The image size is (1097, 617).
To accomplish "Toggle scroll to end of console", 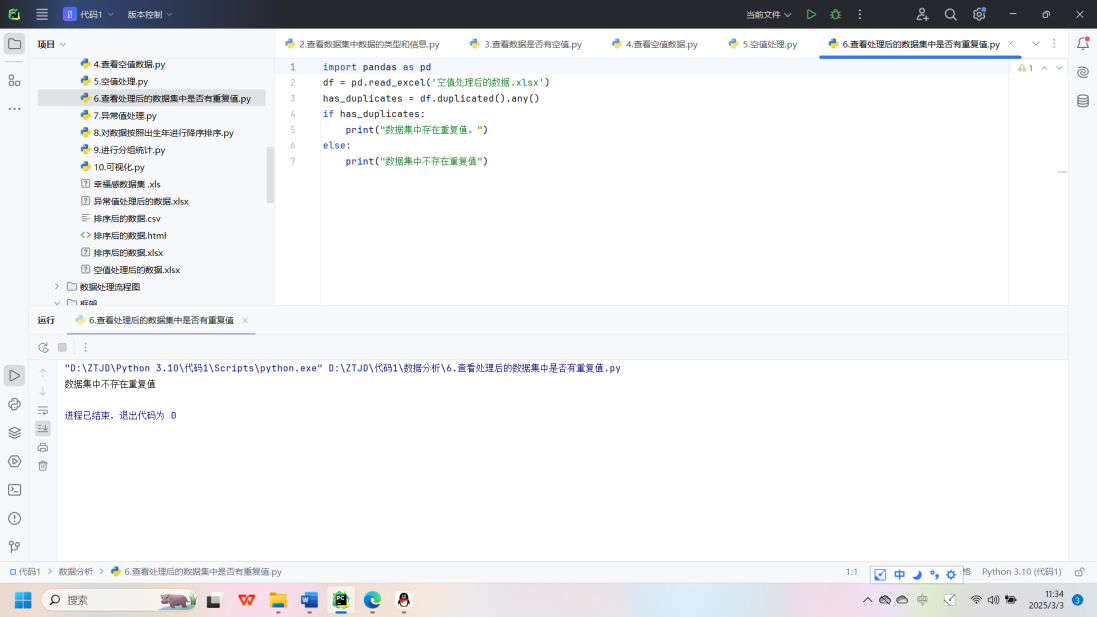I will 43,428.
